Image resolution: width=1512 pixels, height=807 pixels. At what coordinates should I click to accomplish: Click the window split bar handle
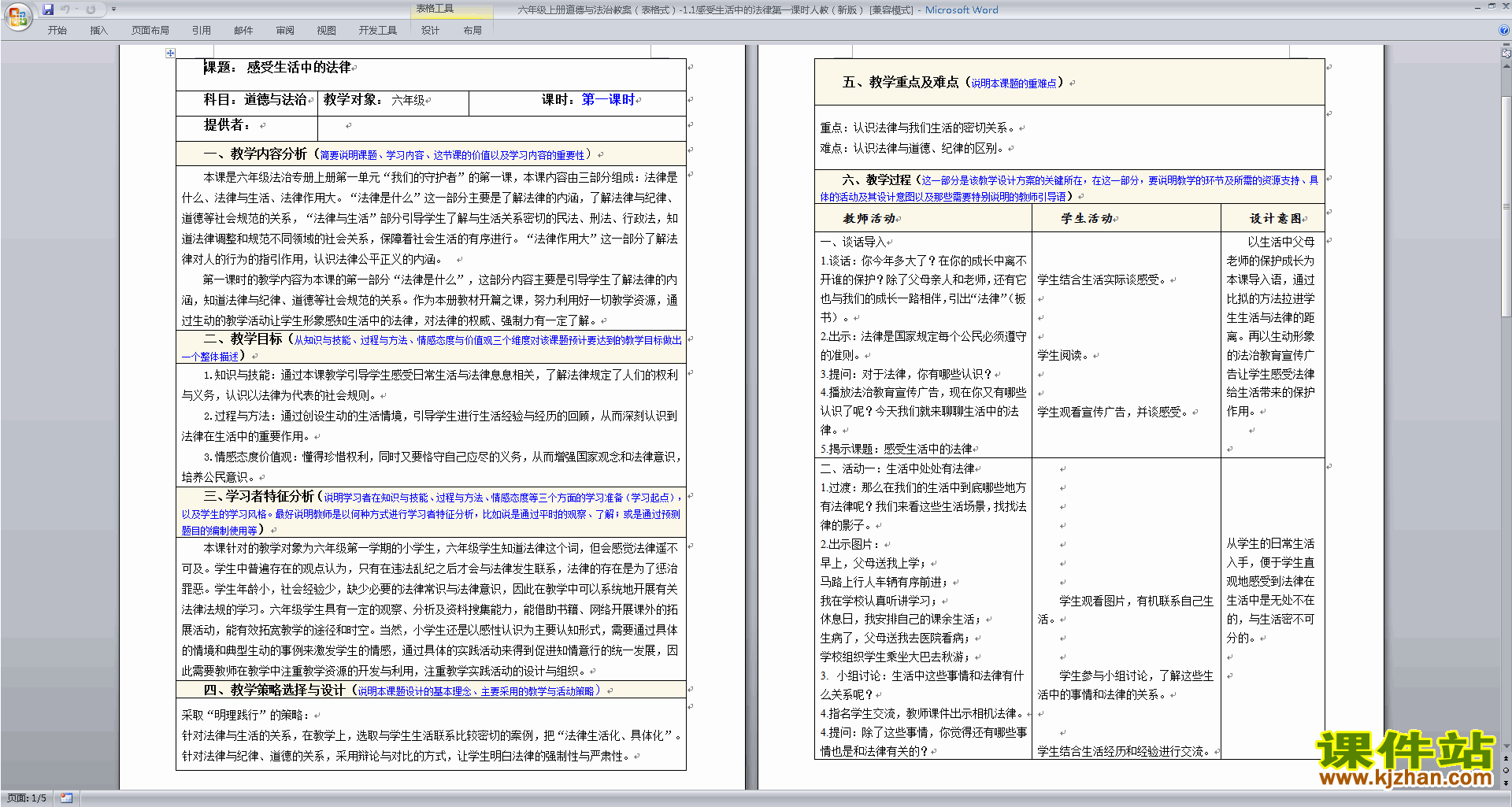(1506, 46)
